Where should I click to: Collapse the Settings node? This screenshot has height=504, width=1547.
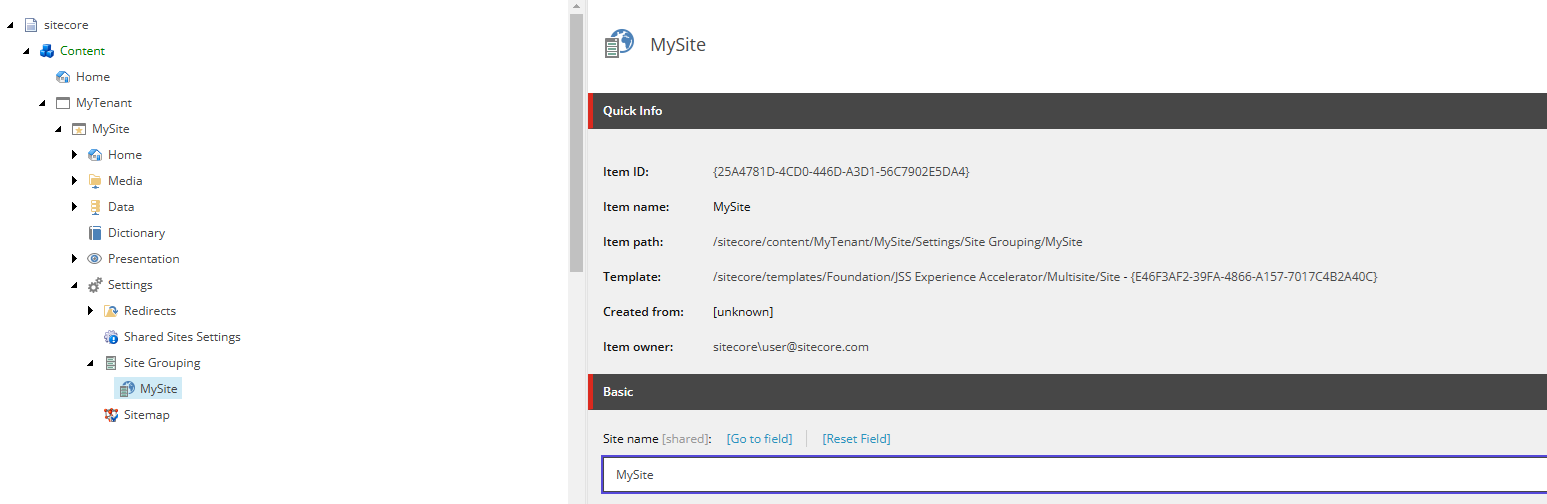pos(74,285)
